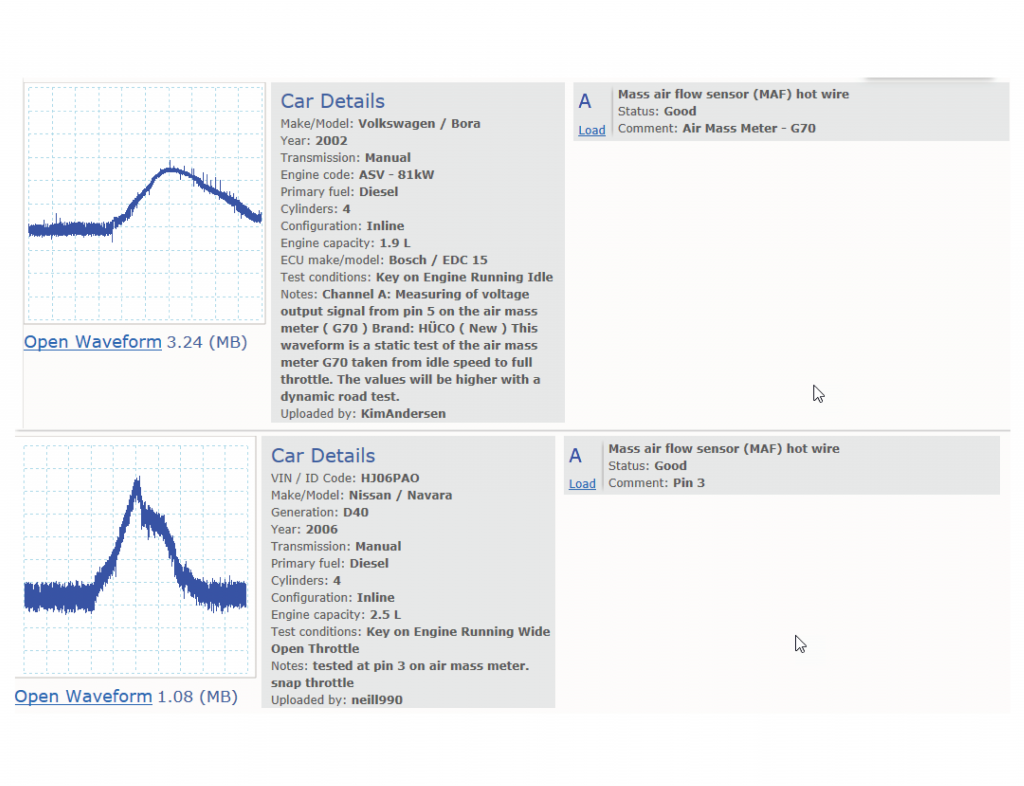Click the Comment Pin 3 text
Image resolution: width=1024 pixels, height=786 pixels.
pos(656,483)
